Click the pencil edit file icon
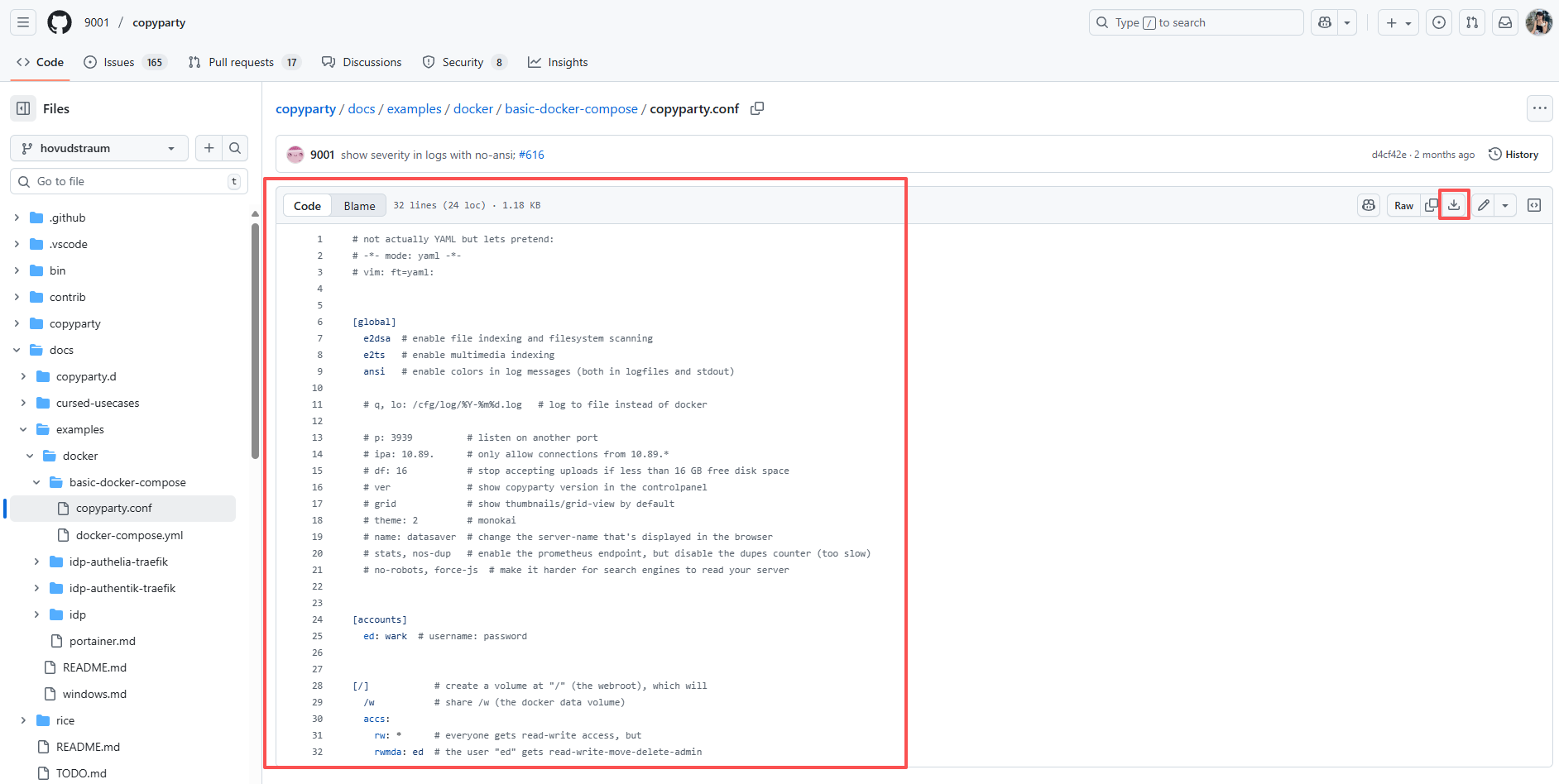Image resolution: width=1559 pixels, height=784 pixels. [x=1484, y=205]
